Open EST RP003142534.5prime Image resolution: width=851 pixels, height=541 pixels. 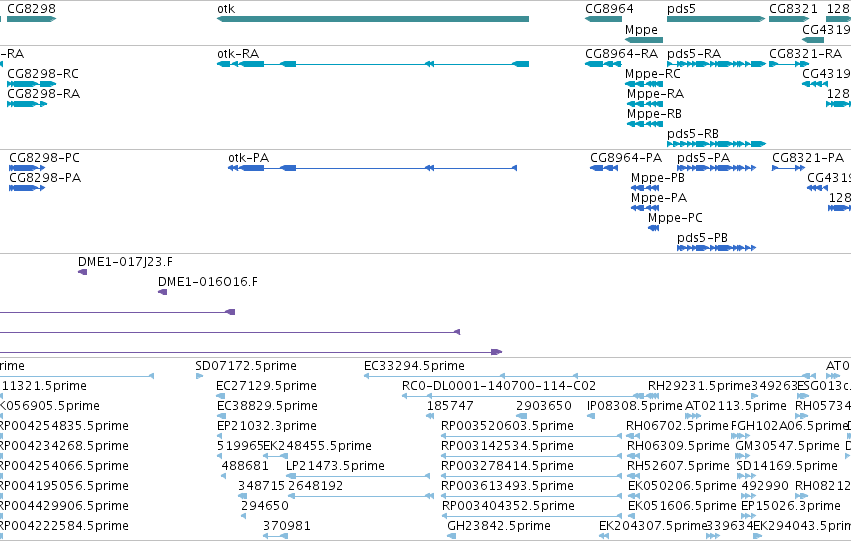coord(532,456)
